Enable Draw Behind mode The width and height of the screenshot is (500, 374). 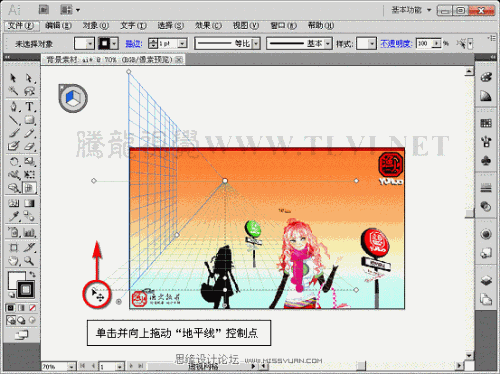(21, 320)
